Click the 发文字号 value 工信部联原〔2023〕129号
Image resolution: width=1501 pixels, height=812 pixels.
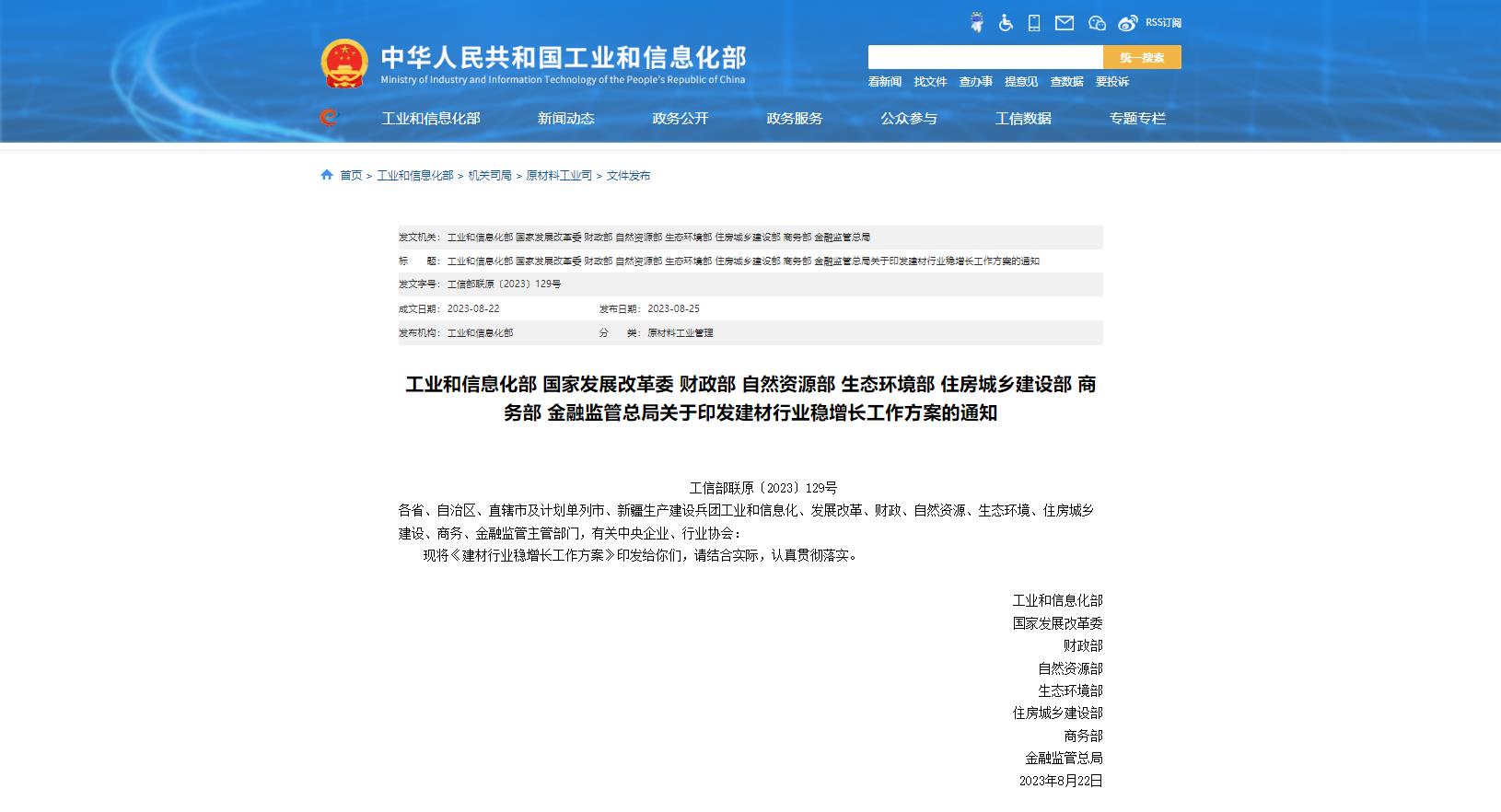pos(504,284)
